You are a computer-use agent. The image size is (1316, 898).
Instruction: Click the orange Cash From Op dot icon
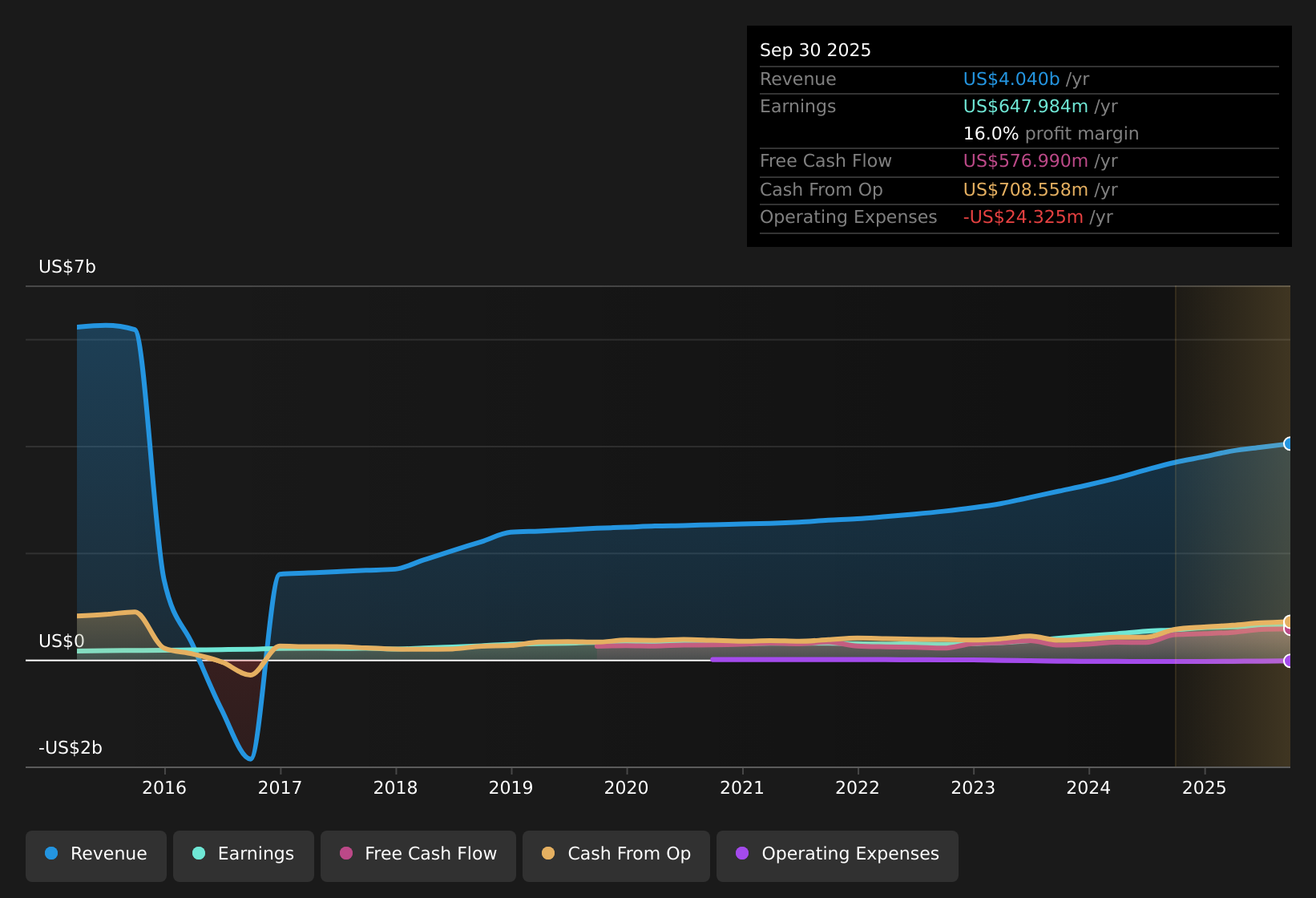548,854
